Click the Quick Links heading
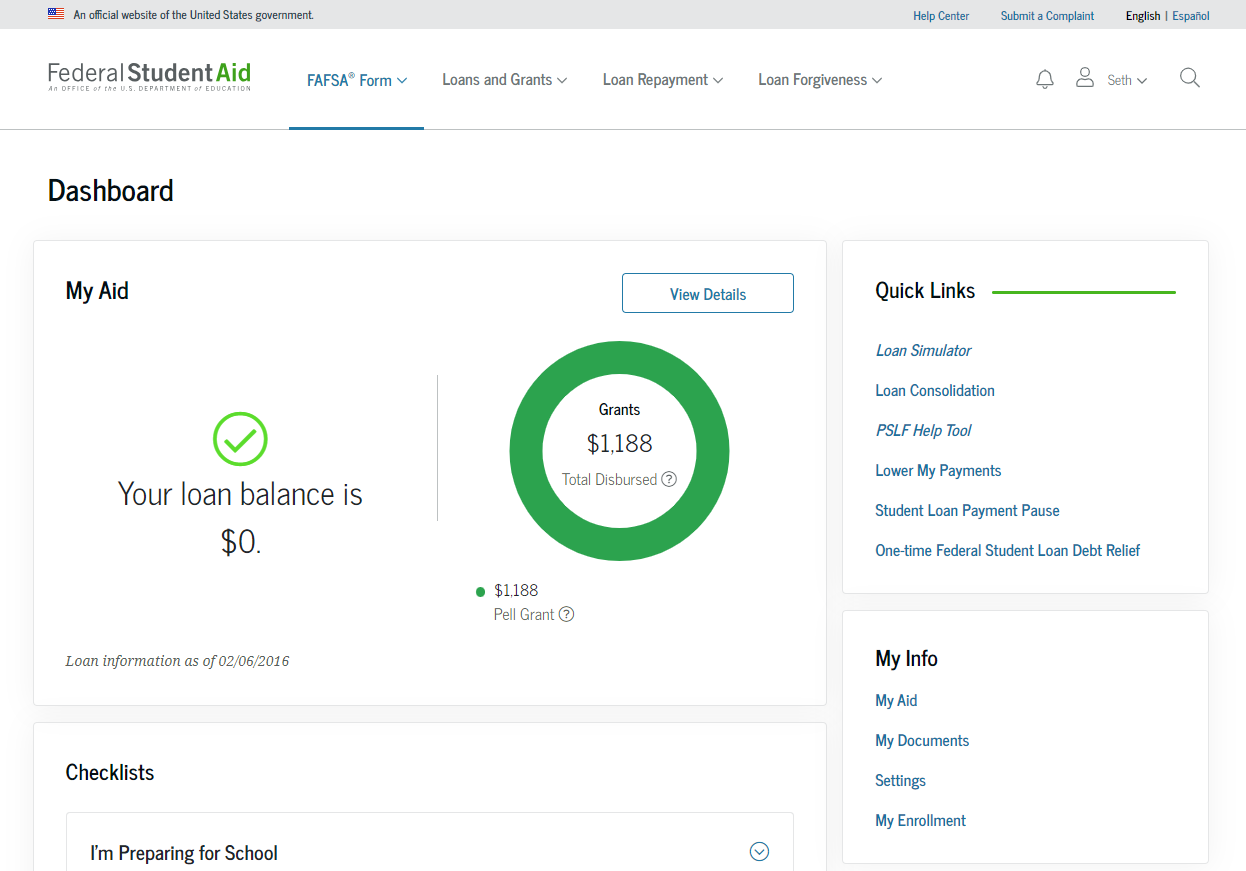Image resolution: width=1246 pixels, height=871 pixels. [x=925, y=291]
